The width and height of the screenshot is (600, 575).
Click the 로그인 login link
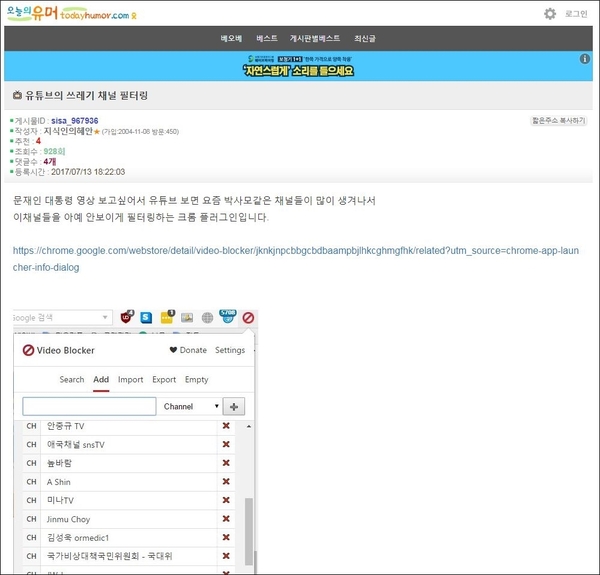pyautogui.click(x=576, y=14)
